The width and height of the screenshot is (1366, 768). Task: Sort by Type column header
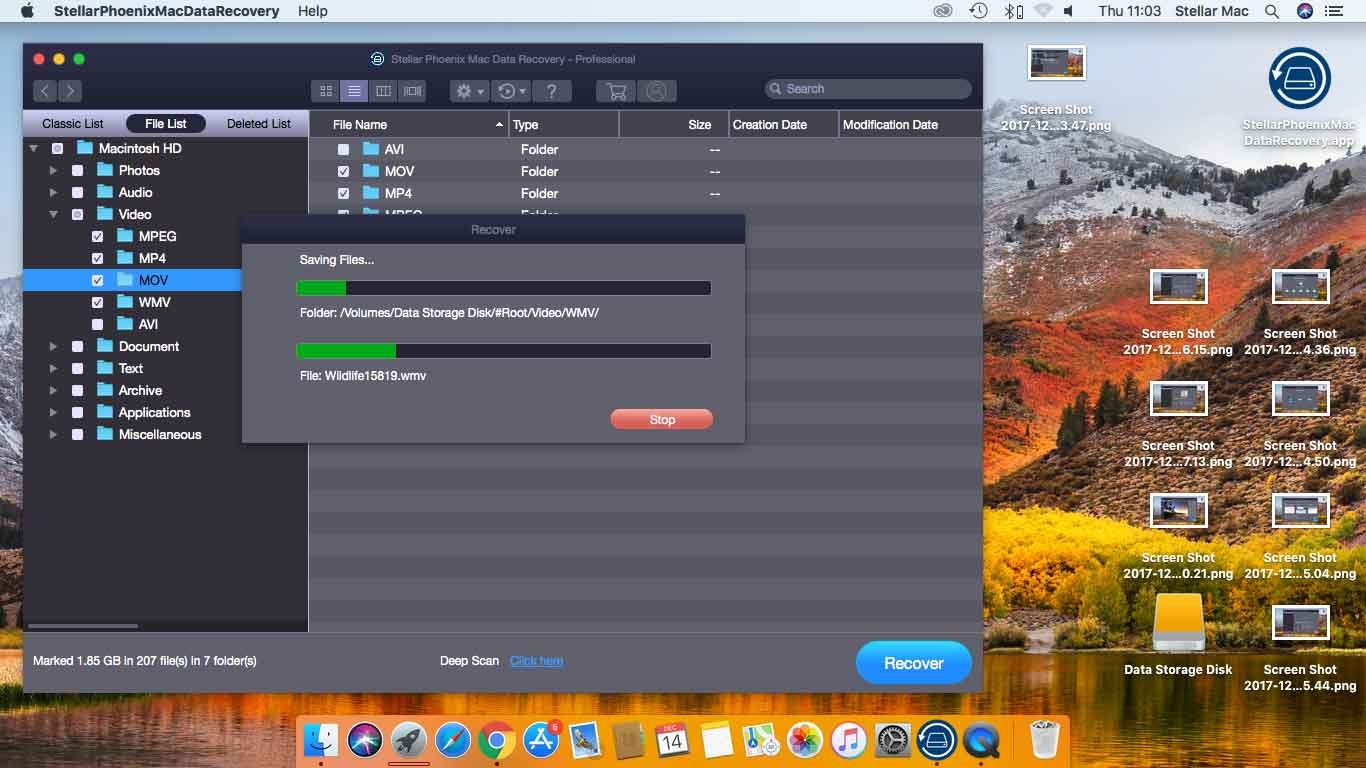coord(564,125)
